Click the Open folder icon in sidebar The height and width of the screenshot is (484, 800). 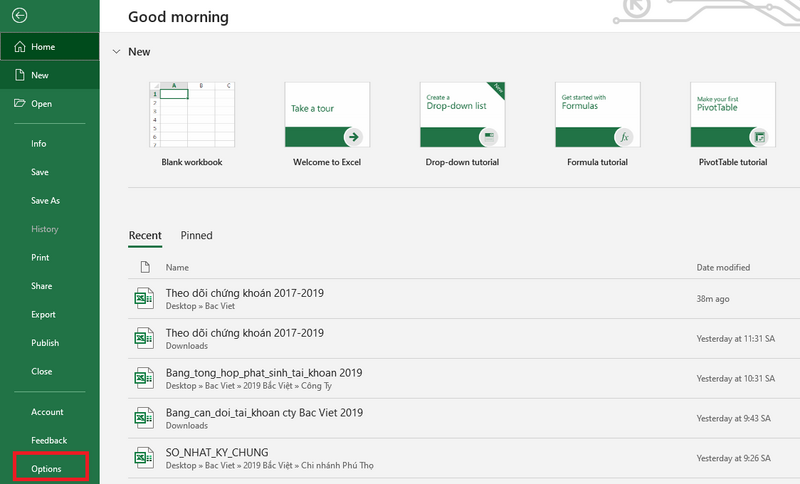click(19, 103)
